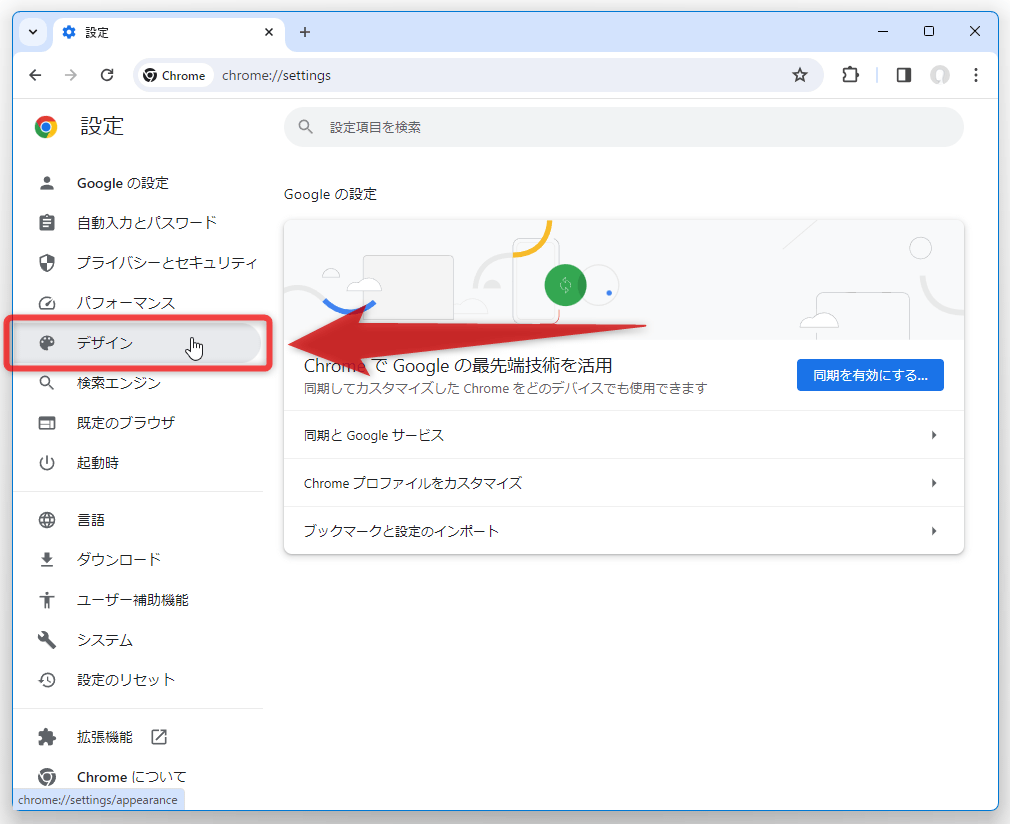Image resolution: width=1010 pixels, height=824 pixels.
Task: Open ブックマークと設定のインポート row
Action: (x=624, y=531)
